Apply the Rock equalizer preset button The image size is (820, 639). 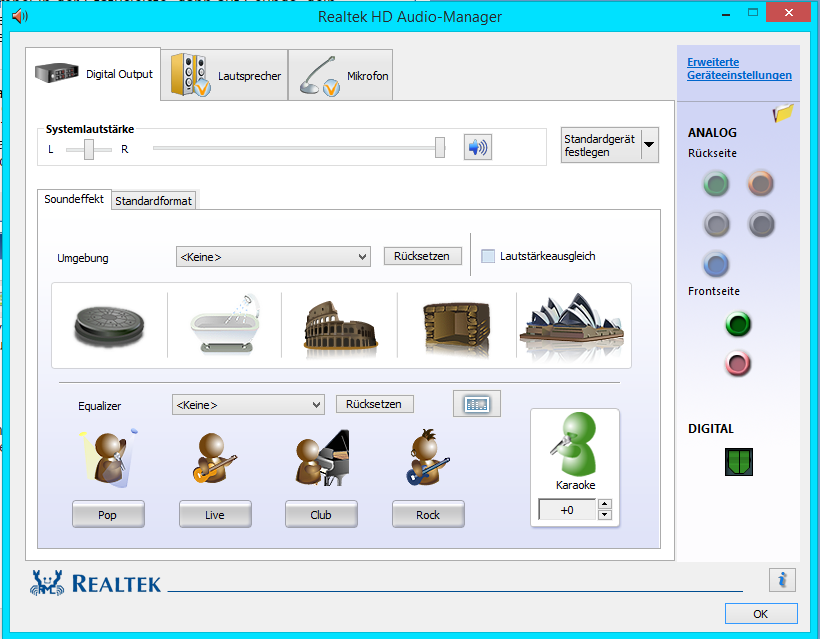coord(428,515)
